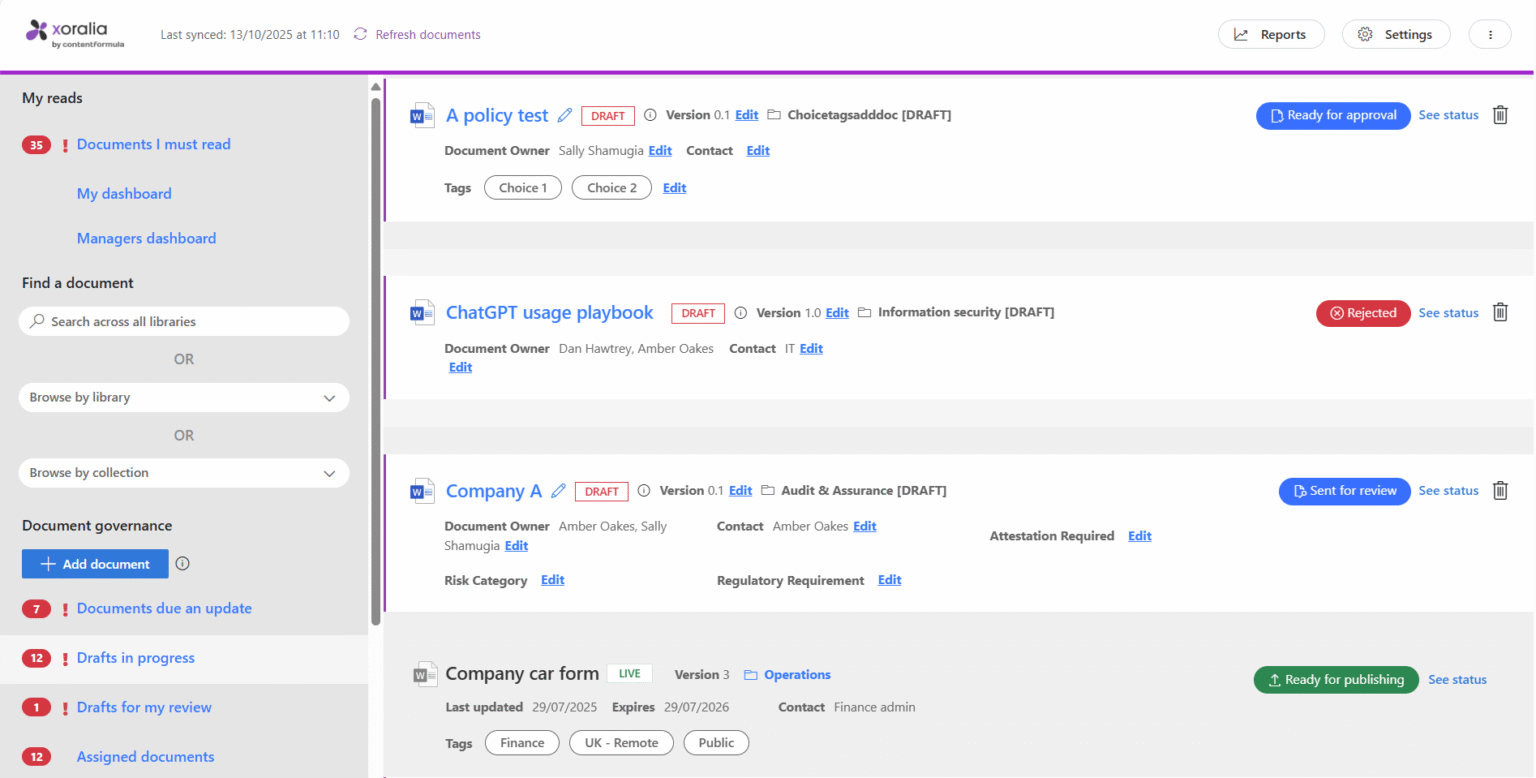The image size is (1536, 778).
Task: Click the Finance tag on Company car form
Action: 522,743
